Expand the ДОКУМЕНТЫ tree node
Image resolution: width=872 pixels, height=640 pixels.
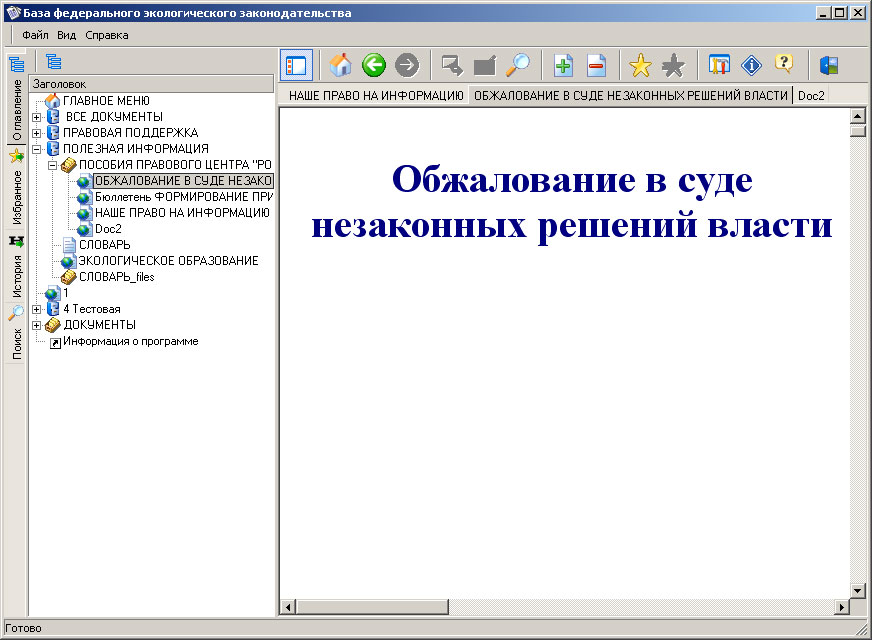tap(37, 325)
